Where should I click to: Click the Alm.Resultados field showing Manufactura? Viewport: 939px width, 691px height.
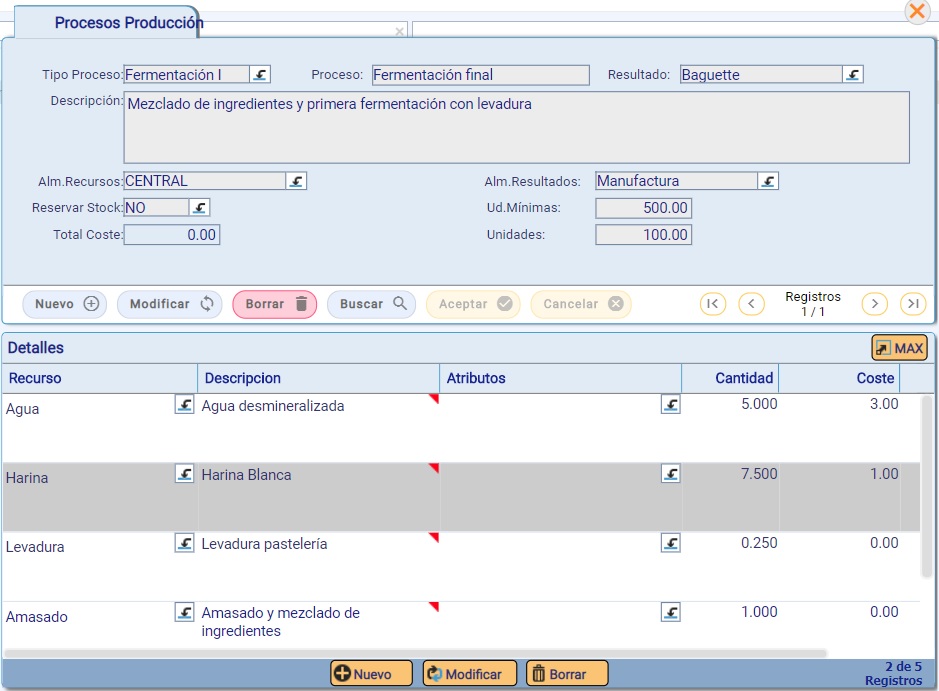coord(676,181)
